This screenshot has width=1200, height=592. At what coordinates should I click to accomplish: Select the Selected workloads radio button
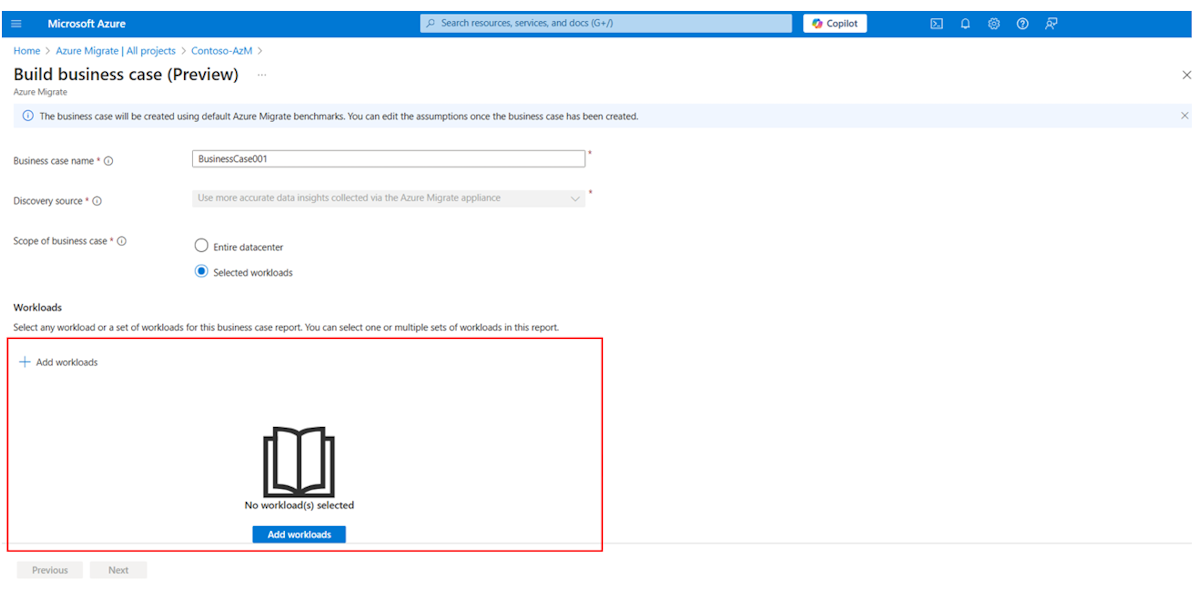[201, 271]
